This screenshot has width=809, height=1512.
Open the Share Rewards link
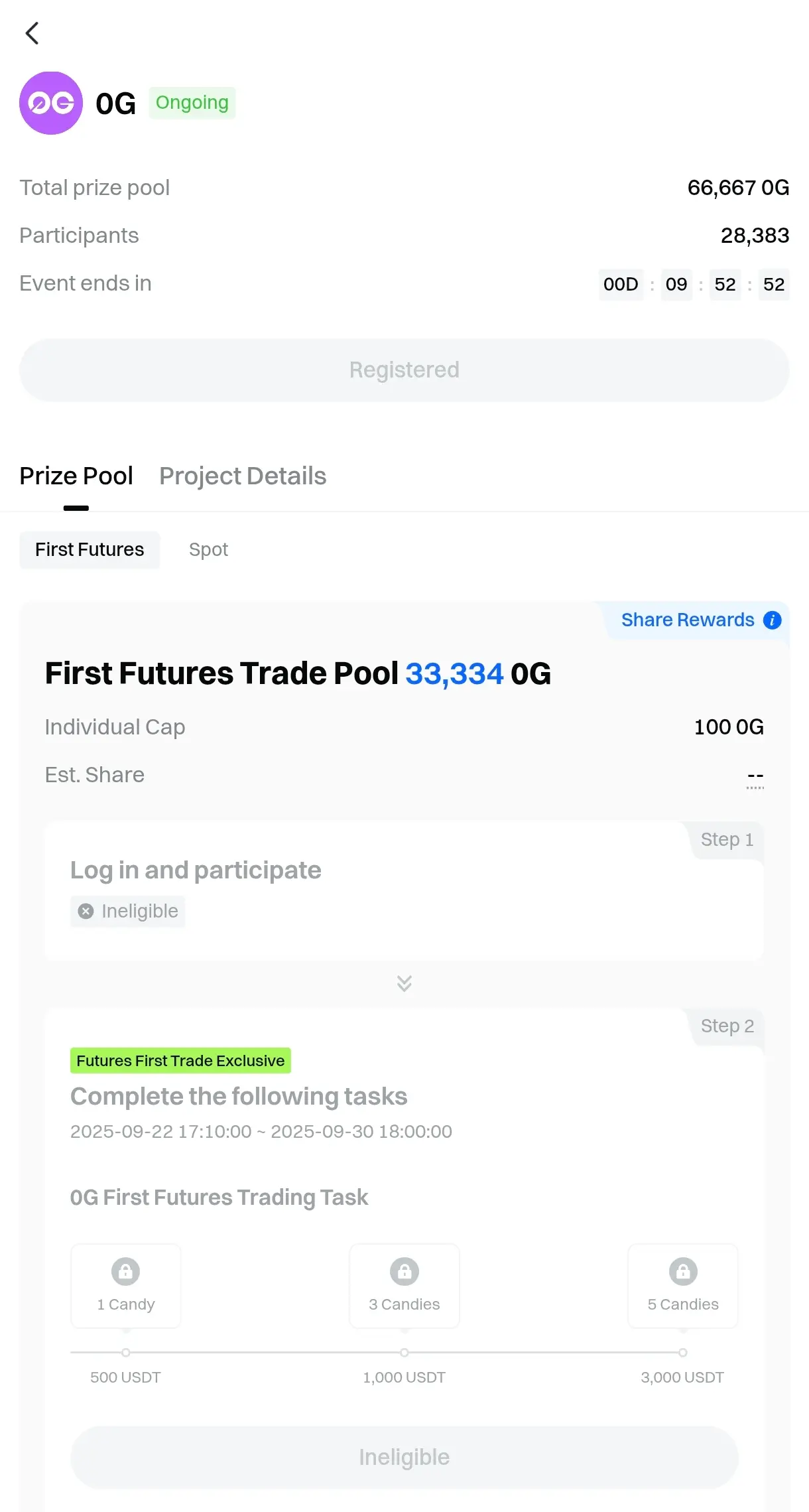click(x=687, y=620)
